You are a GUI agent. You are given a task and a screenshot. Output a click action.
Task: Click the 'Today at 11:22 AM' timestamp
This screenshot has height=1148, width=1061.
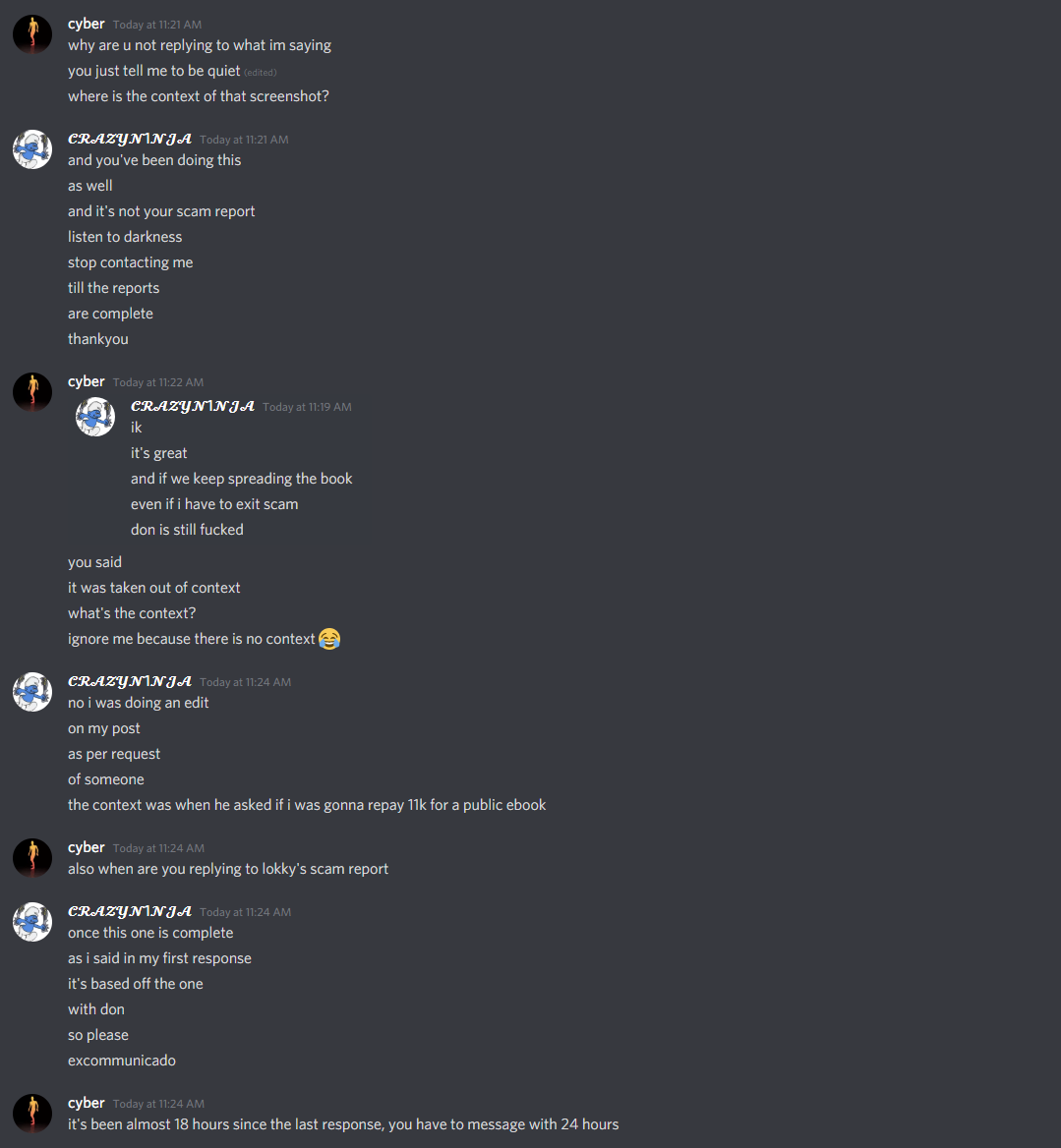[x=158, y=382]
